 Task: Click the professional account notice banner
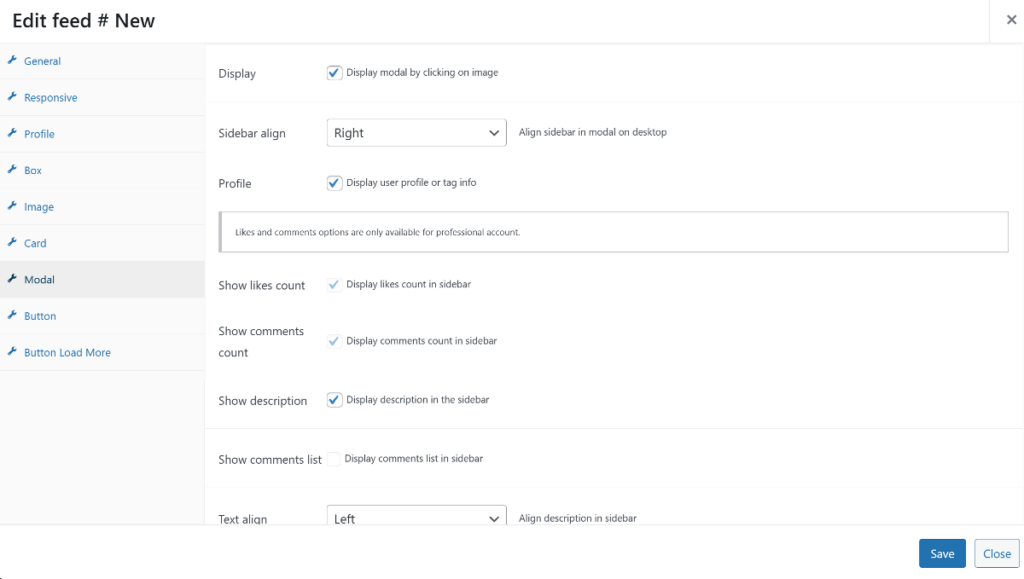point(613,232)
